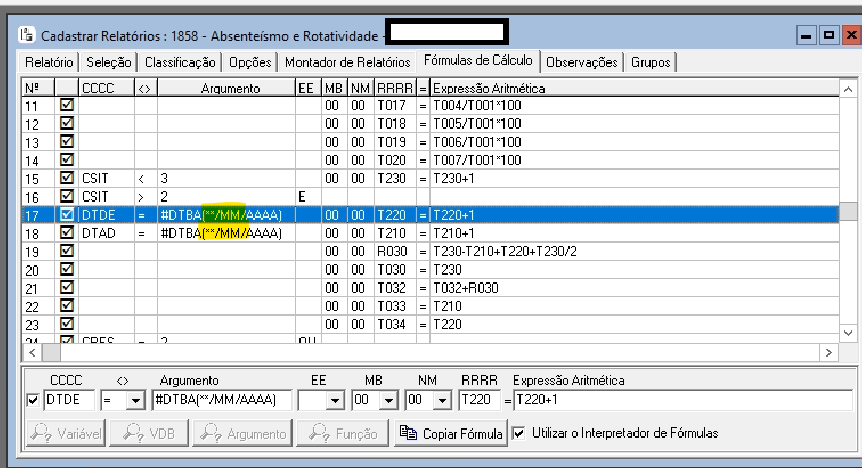Open the MB dropdown in editor
Screen dimensions: 862x468
point(389,401)
